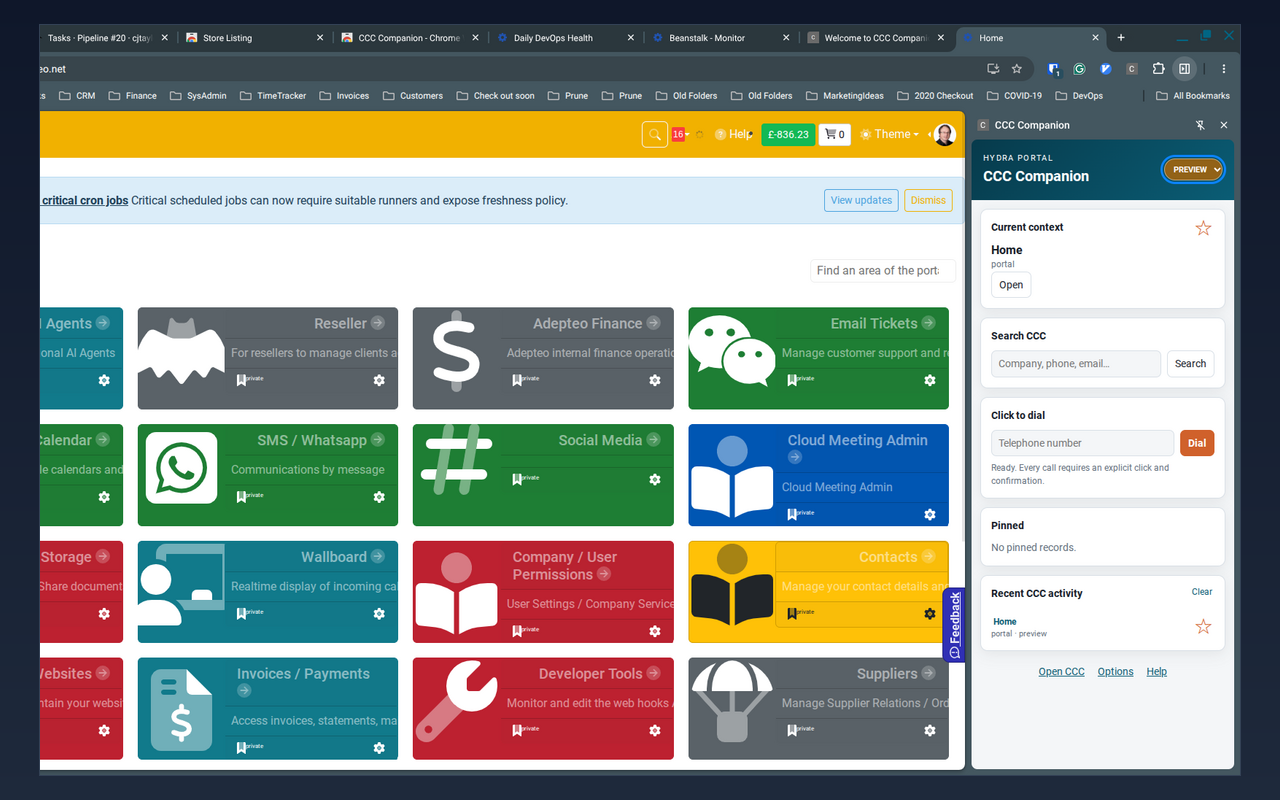This screenshot has width=1280, height=800.
Task: Open settings gear on the Reseller tile
Action: click(x=379, y=380)
